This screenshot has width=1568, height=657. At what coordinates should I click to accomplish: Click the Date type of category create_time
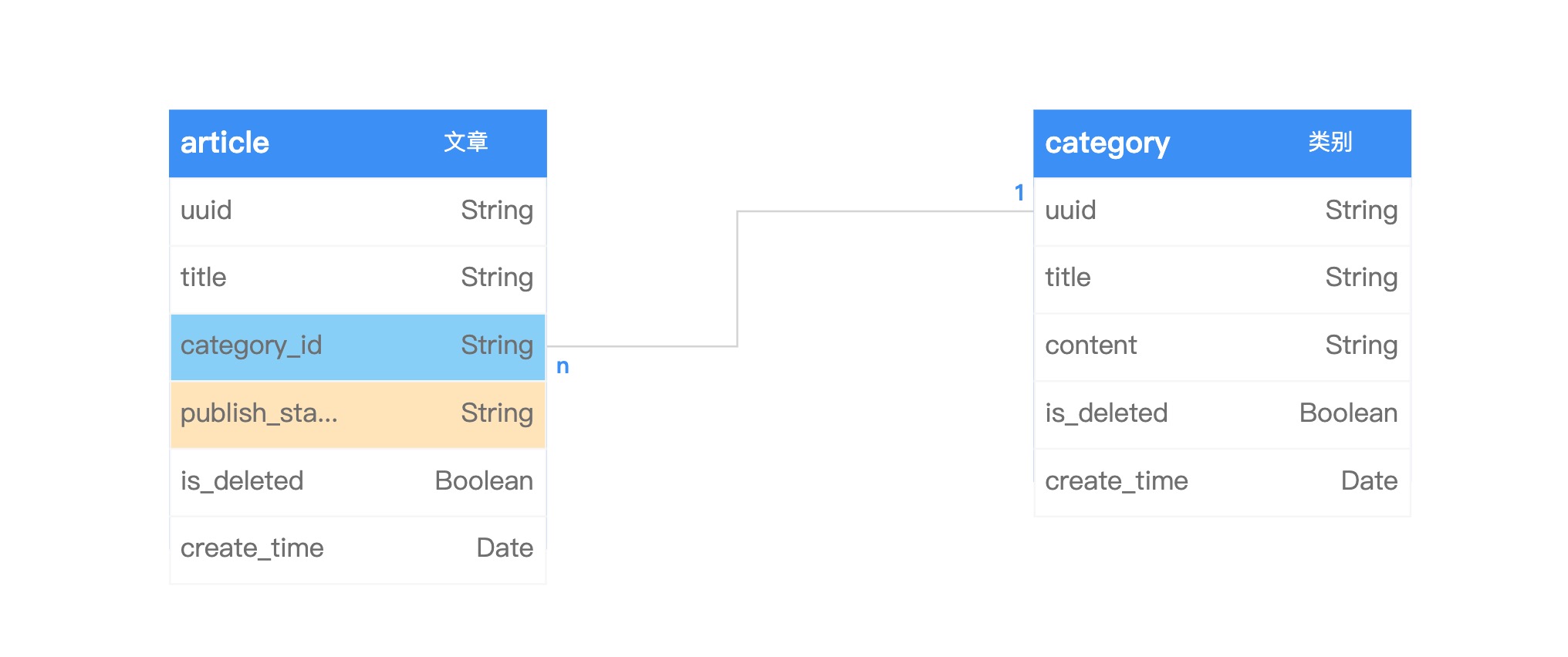pos(1369,481)
